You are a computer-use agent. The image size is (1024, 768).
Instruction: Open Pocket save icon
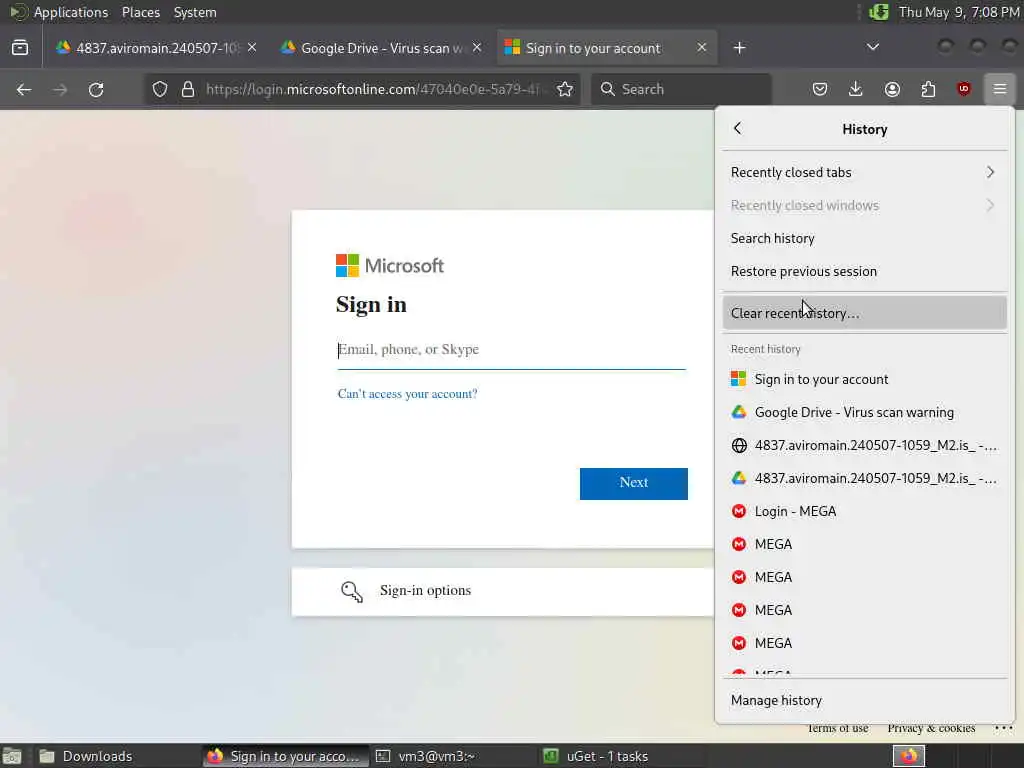[x=820, y=89]
